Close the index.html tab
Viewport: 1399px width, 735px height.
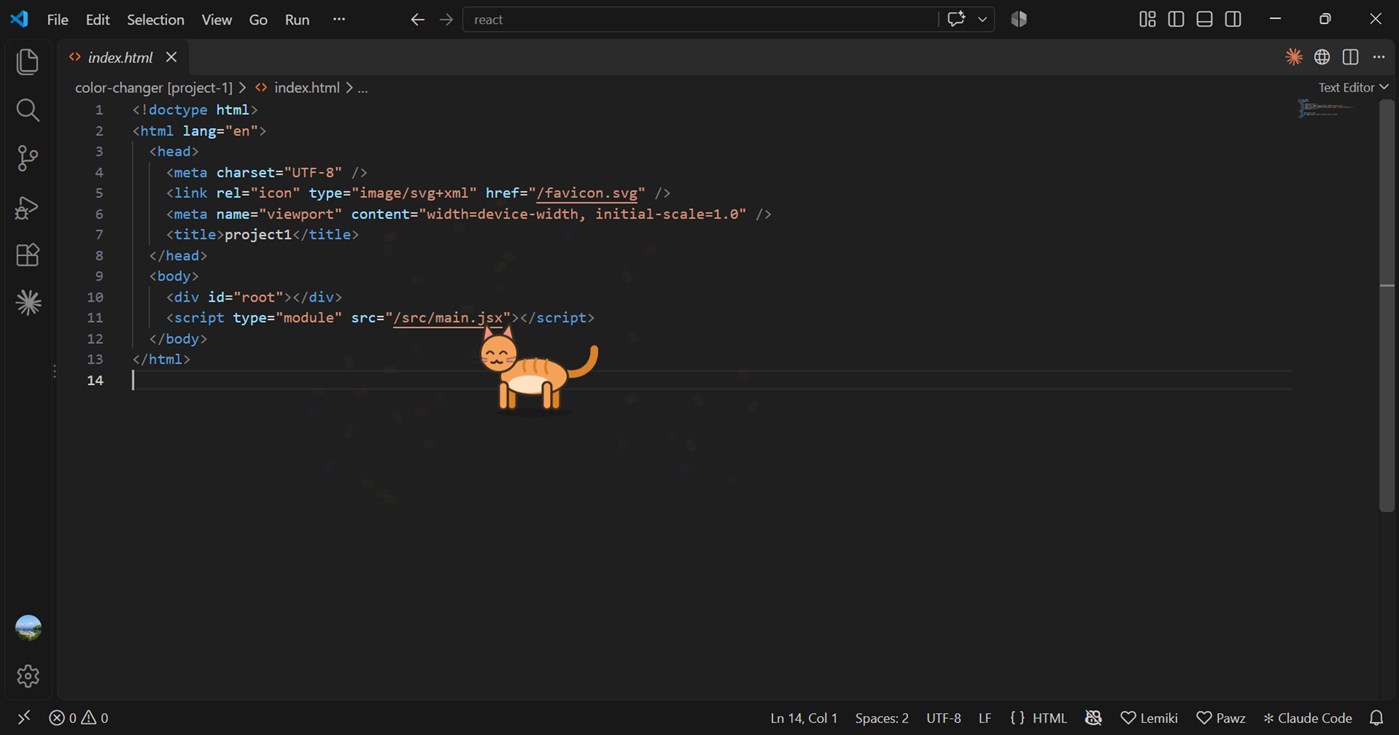coord(171,57)
